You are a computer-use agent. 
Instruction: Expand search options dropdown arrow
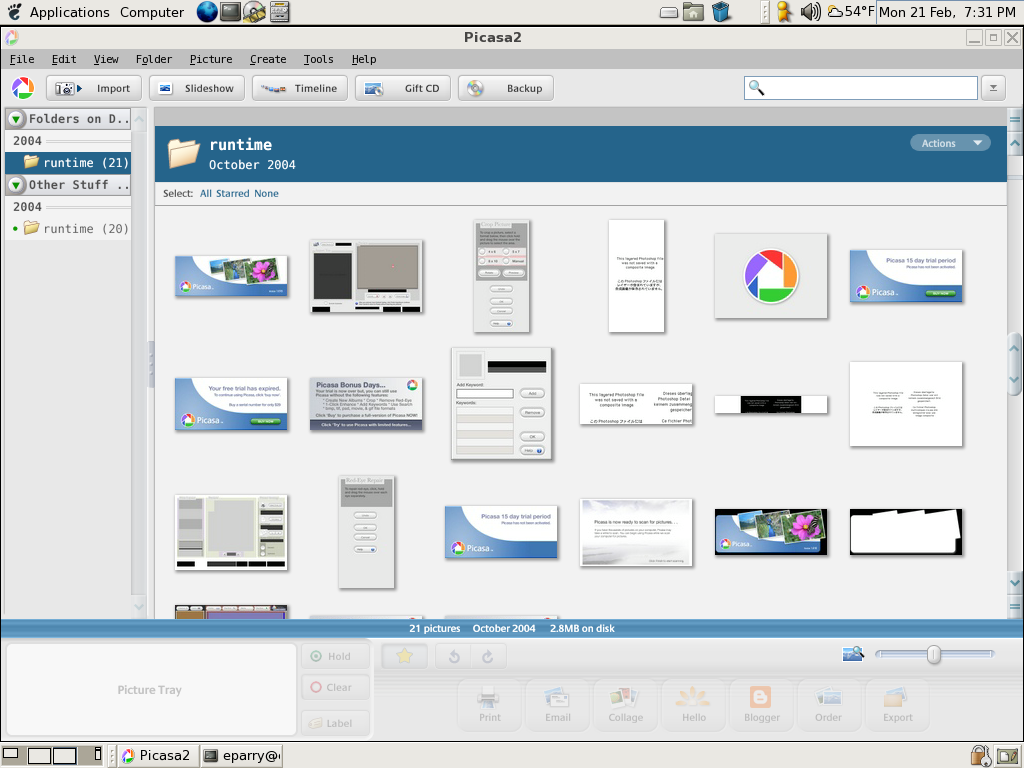point(993,88)
